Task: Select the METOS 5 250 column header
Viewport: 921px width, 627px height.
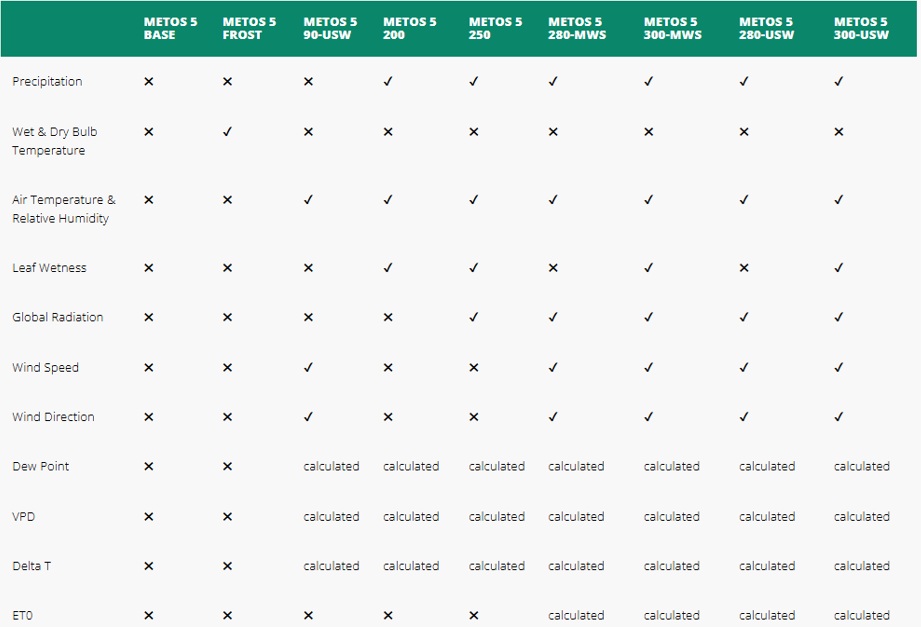Action: [495, 28]
